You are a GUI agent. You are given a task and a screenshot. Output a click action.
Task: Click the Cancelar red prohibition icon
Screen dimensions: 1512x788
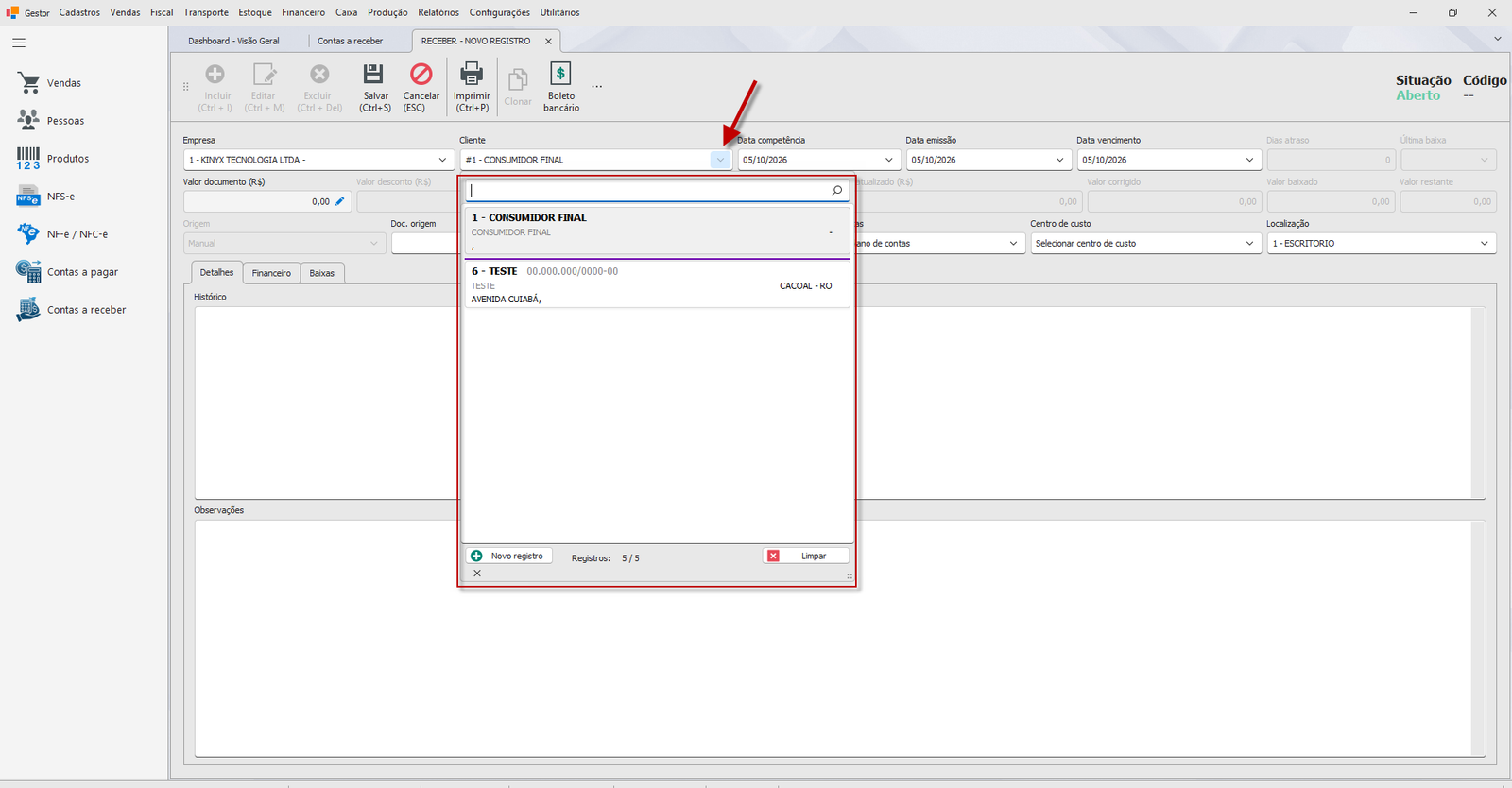point(421,74)
